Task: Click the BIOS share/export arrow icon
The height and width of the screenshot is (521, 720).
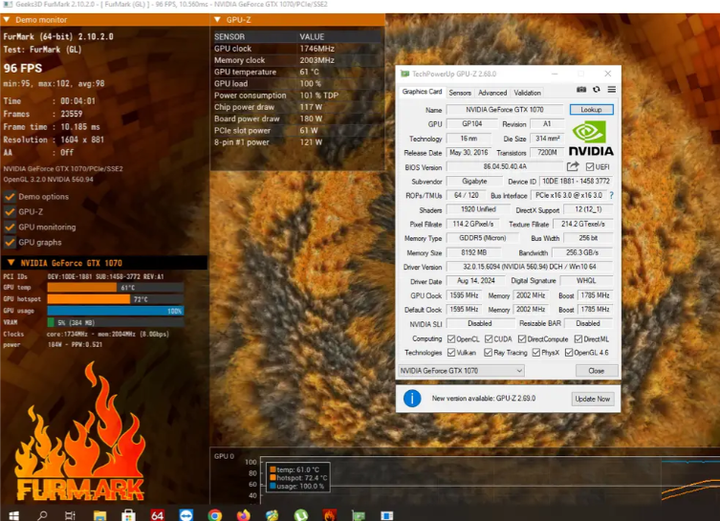Action: click(573, 167)
